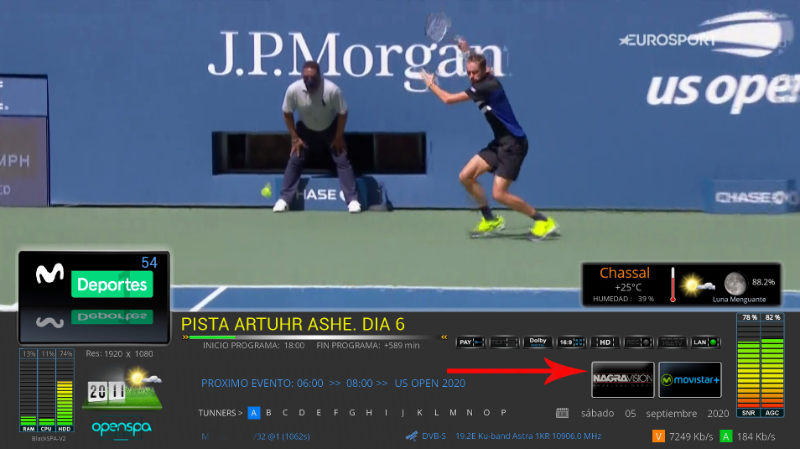
Task: Click the Luna Menguante label
Action: (739, 300)
